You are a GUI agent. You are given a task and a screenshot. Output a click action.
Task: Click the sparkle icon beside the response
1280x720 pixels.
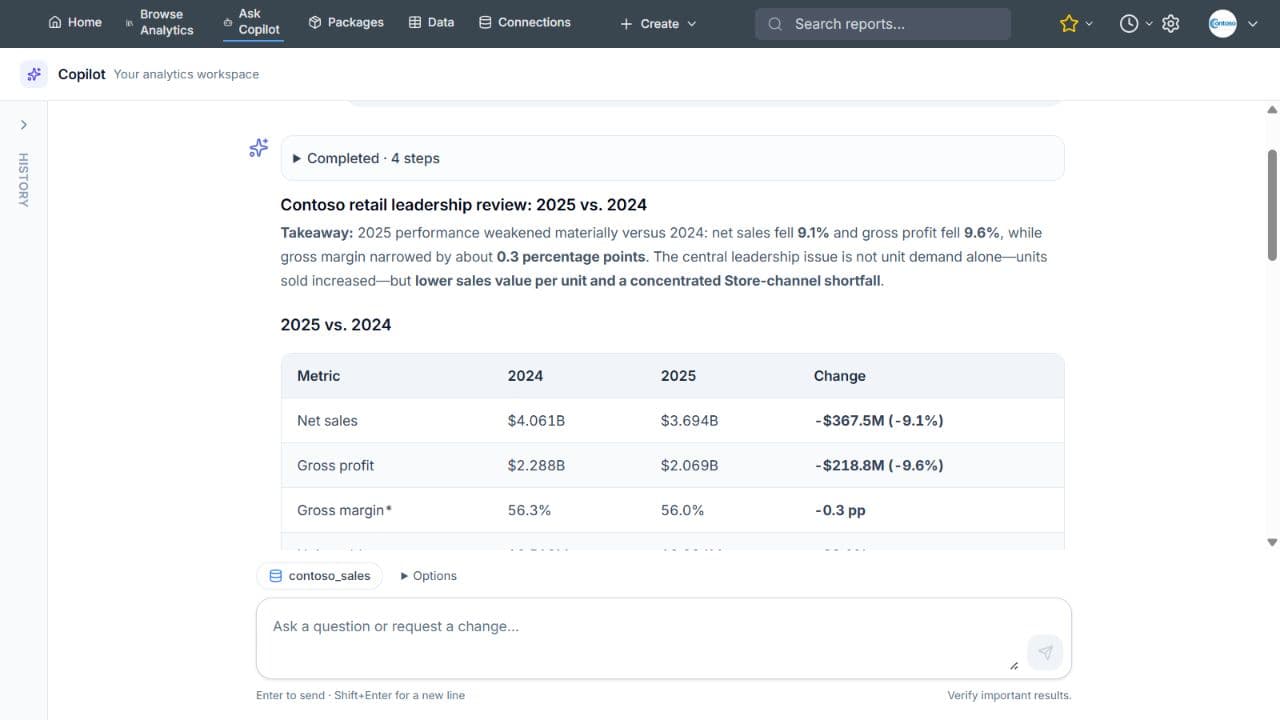pyautogui.click(x=258, y=148)
